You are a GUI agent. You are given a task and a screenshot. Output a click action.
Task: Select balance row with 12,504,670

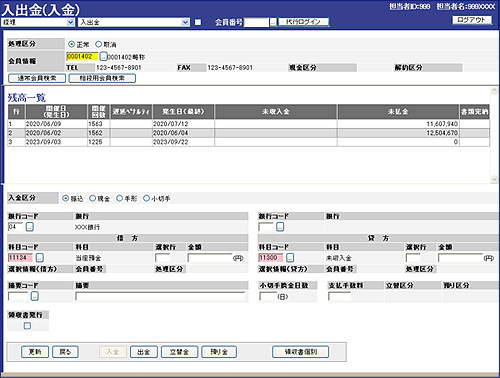pos(249,133)
